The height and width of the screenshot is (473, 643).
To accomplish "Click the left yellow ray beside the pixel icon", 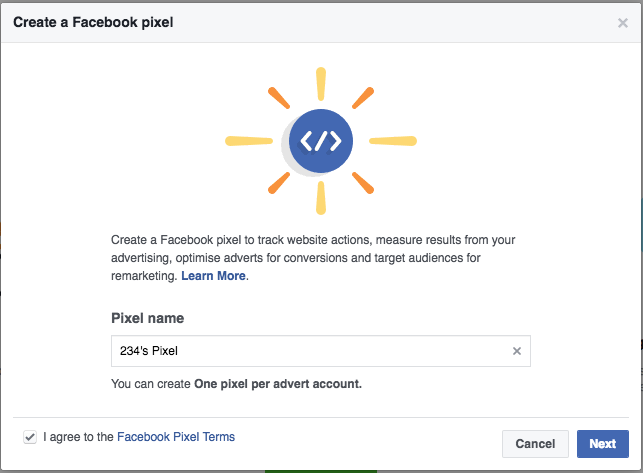I will (x=249, y=141).
